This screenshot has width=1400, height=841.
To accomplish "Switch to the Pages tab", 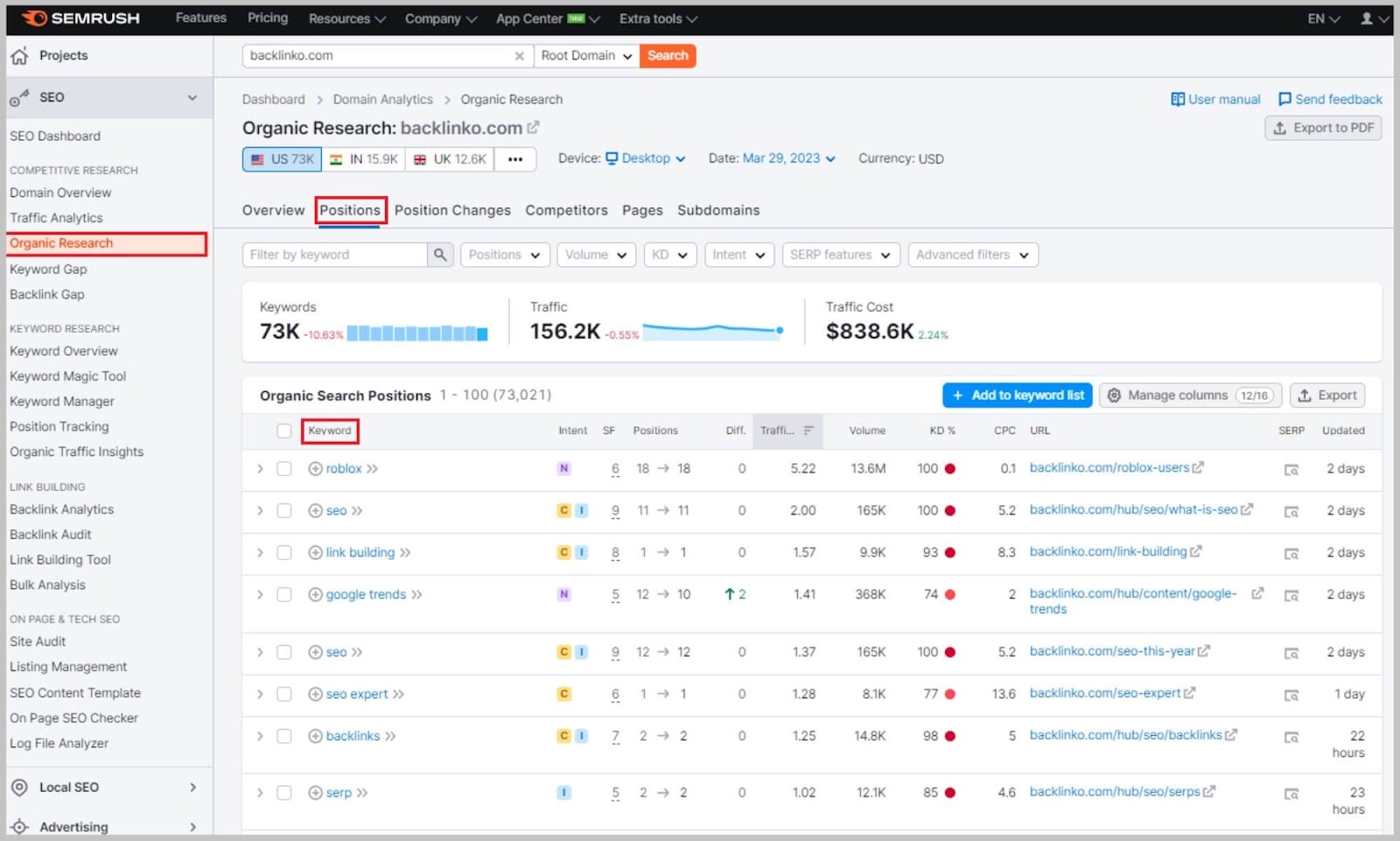I will pos(642,211).
